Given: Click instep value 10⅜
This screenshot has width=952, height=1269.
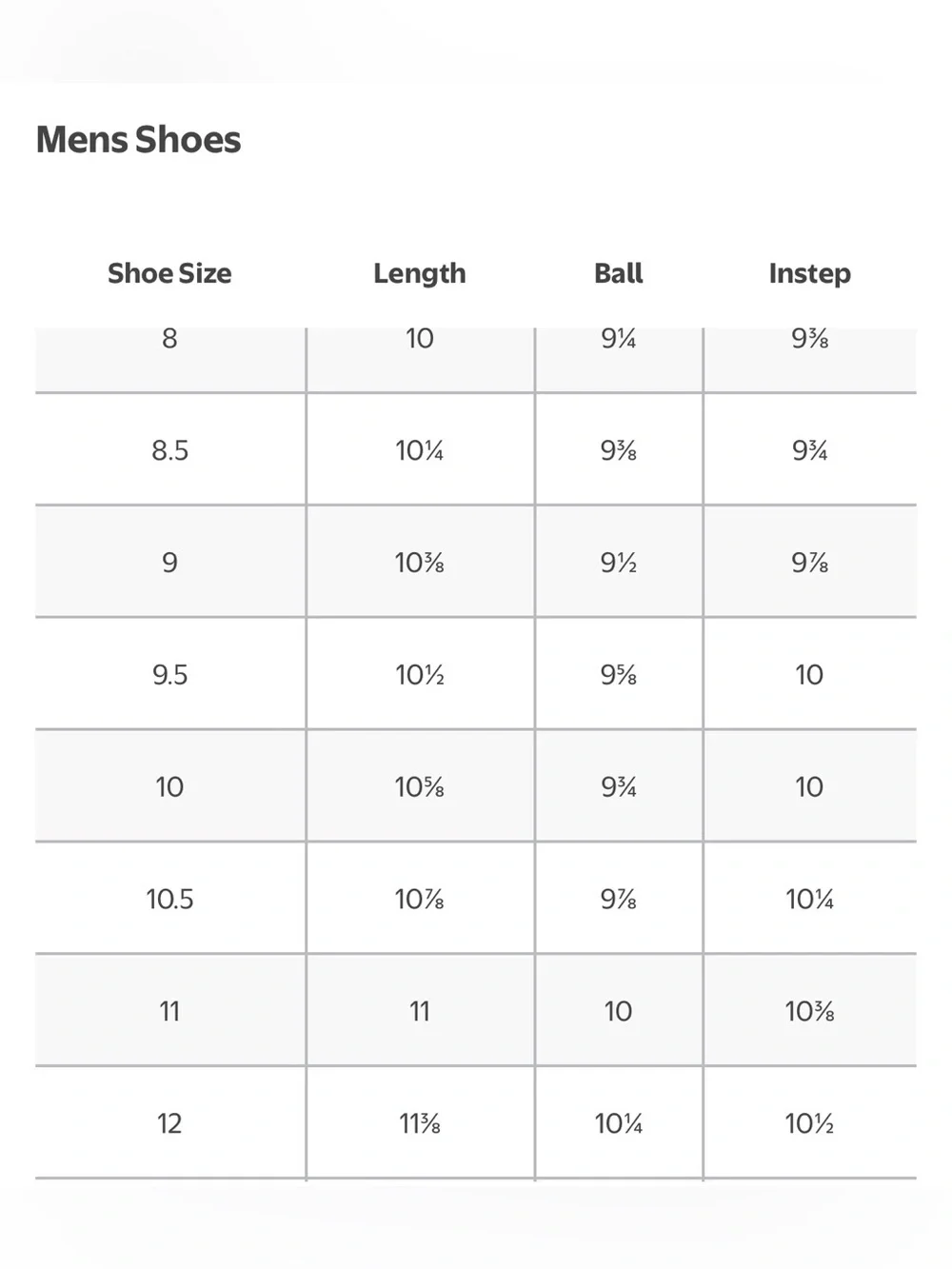Looking at the screenshot, I should click(x=810, y=1012).
